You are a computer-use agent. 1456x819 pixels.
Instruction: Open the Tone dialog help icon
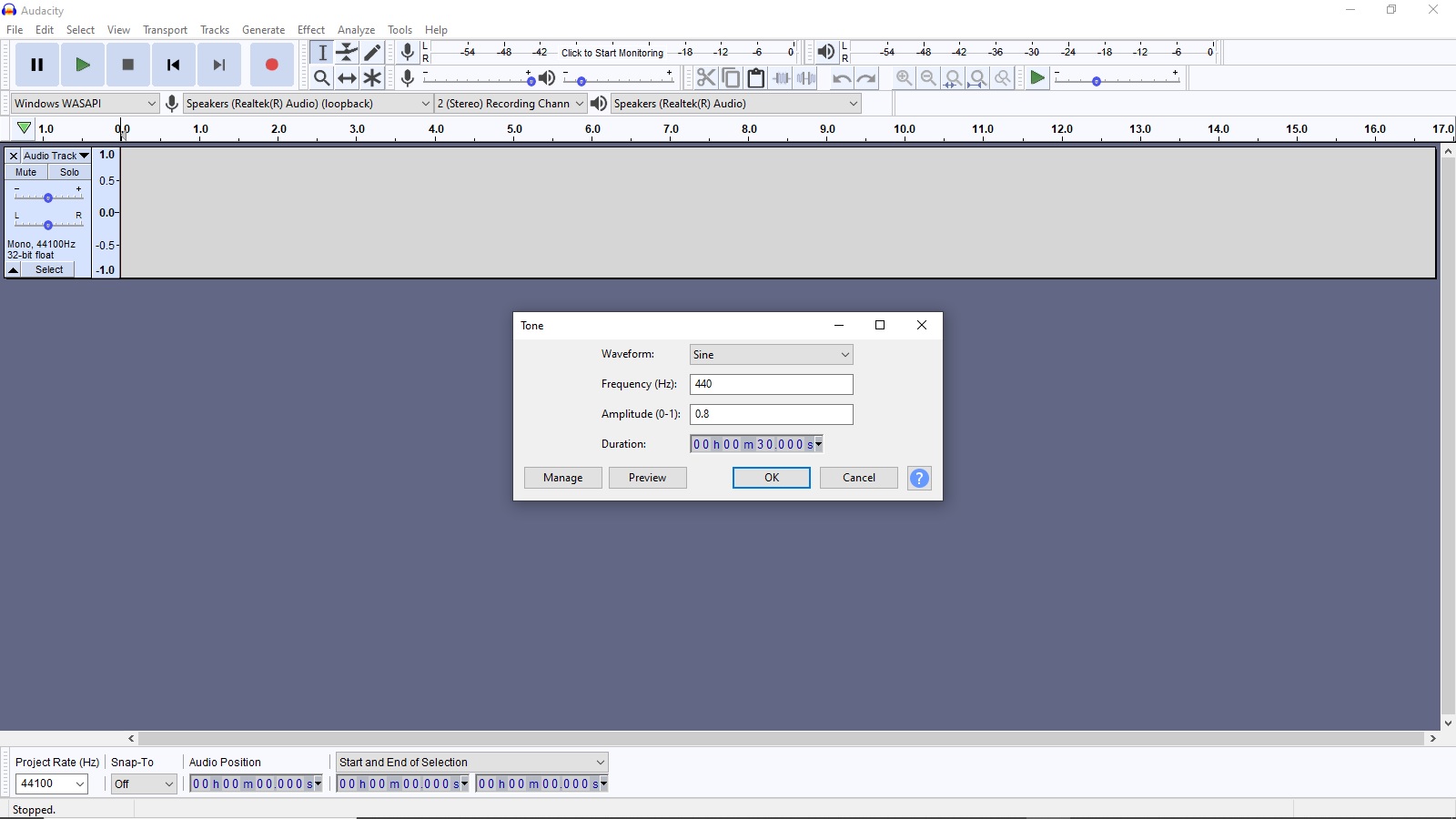coord(919,478)
